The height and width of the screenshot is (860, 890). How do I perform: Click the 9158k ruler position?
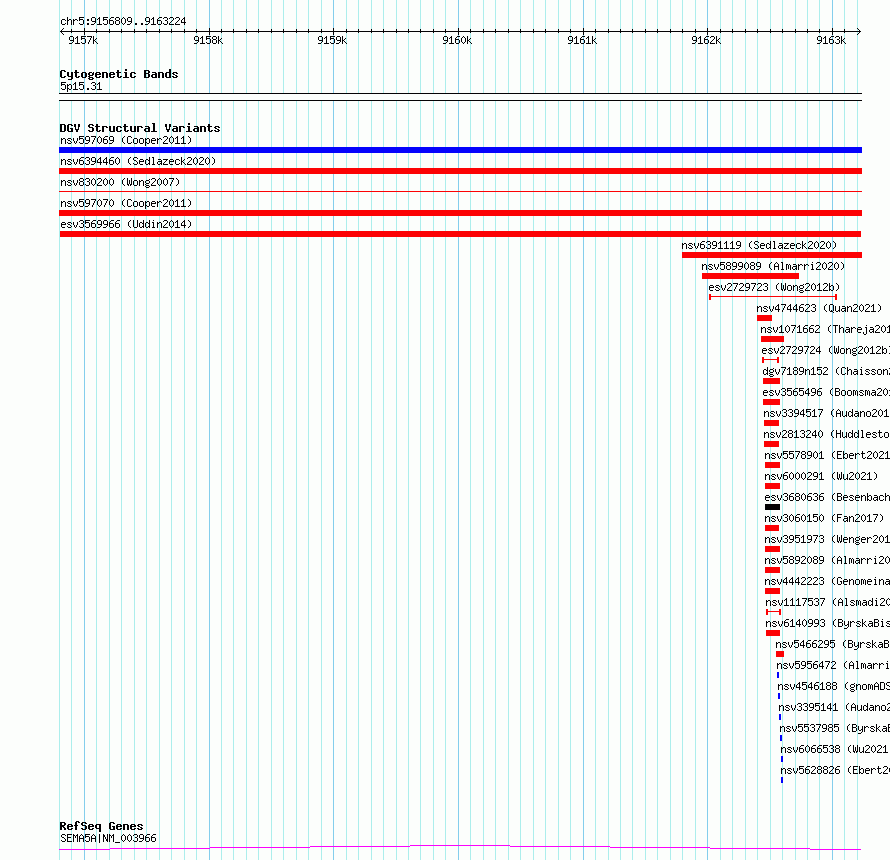(x=208, y=40)
